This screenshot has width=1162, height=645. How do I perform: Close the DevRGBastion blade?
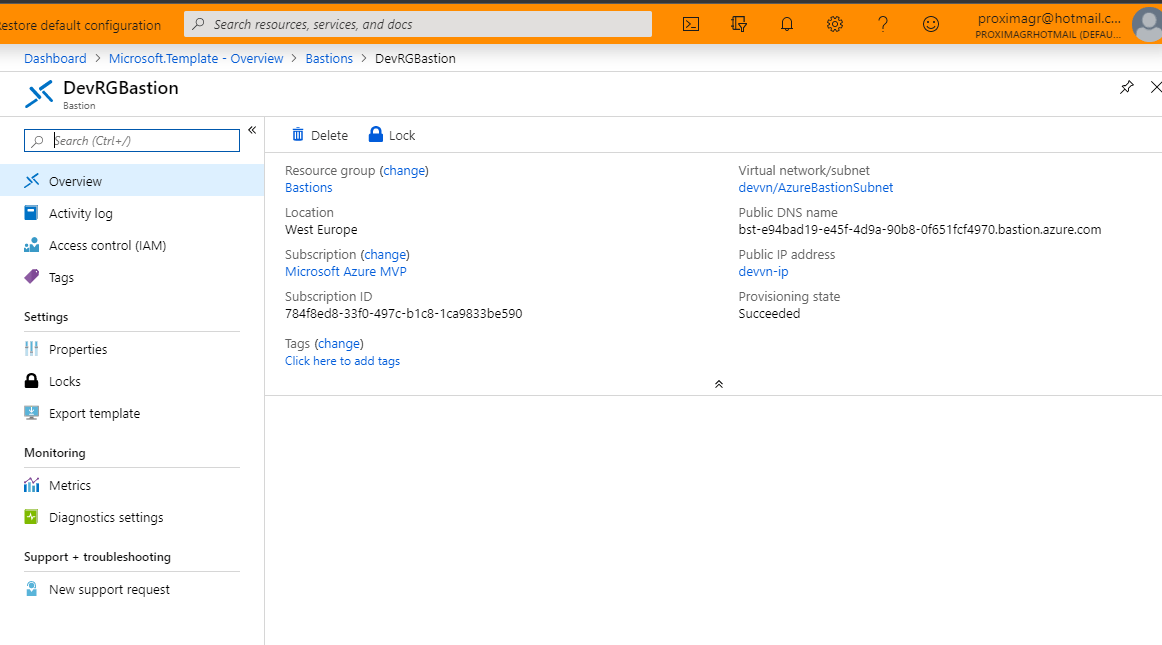coord(1155,87)
